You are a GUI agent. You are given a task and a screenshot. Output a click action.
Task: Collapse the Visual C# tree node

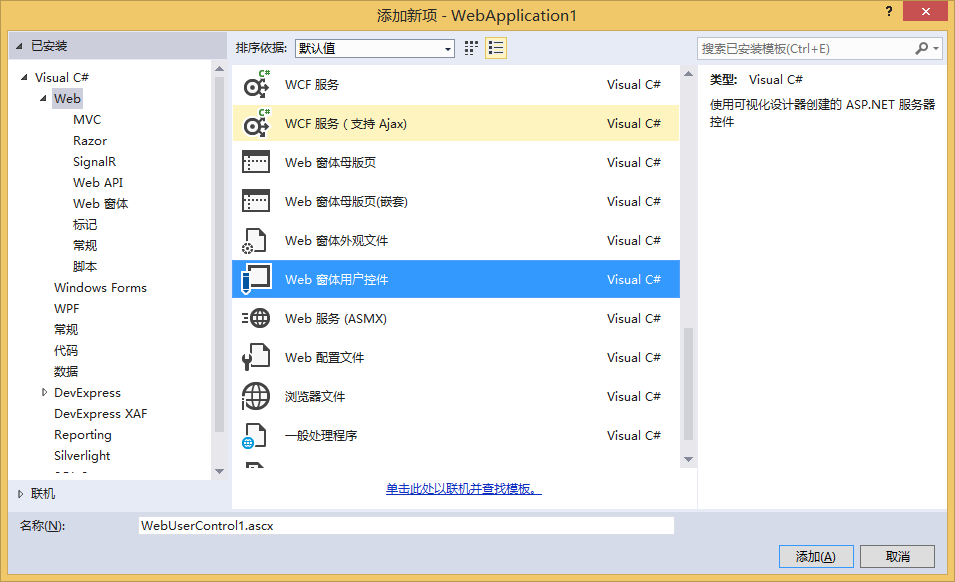click(x=24, y=77)
